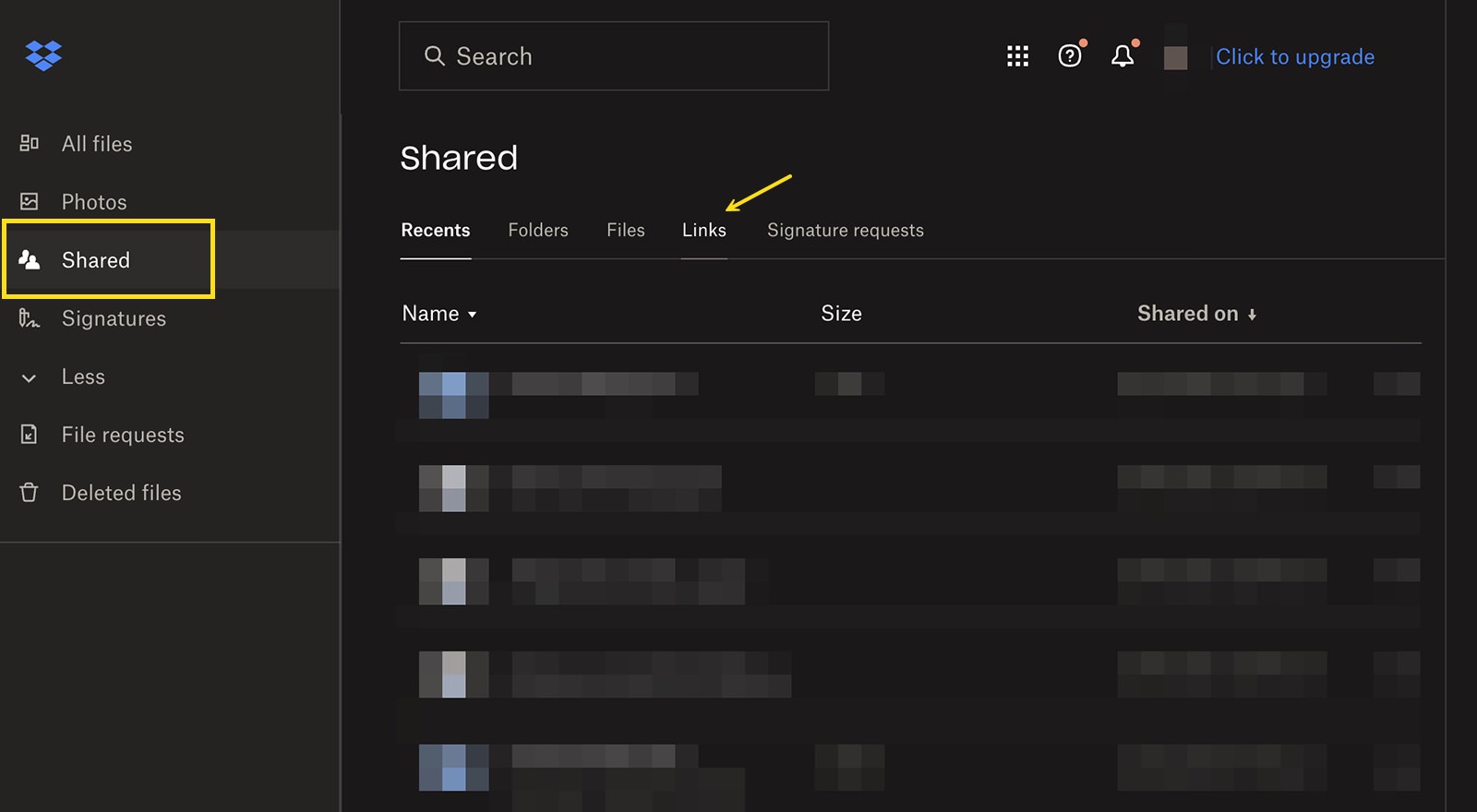The image size is (1477, 812).
Task: Open the notifications bell
Action: (x=1123, y=56)
